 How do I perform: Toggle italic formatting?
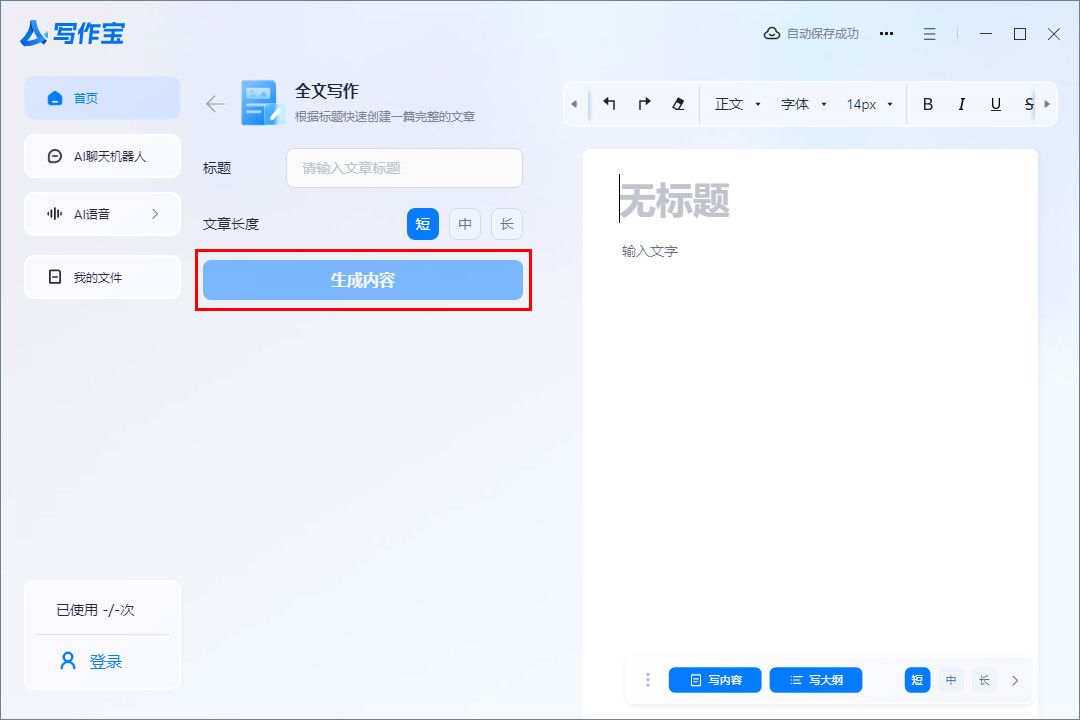click(962, 104)
